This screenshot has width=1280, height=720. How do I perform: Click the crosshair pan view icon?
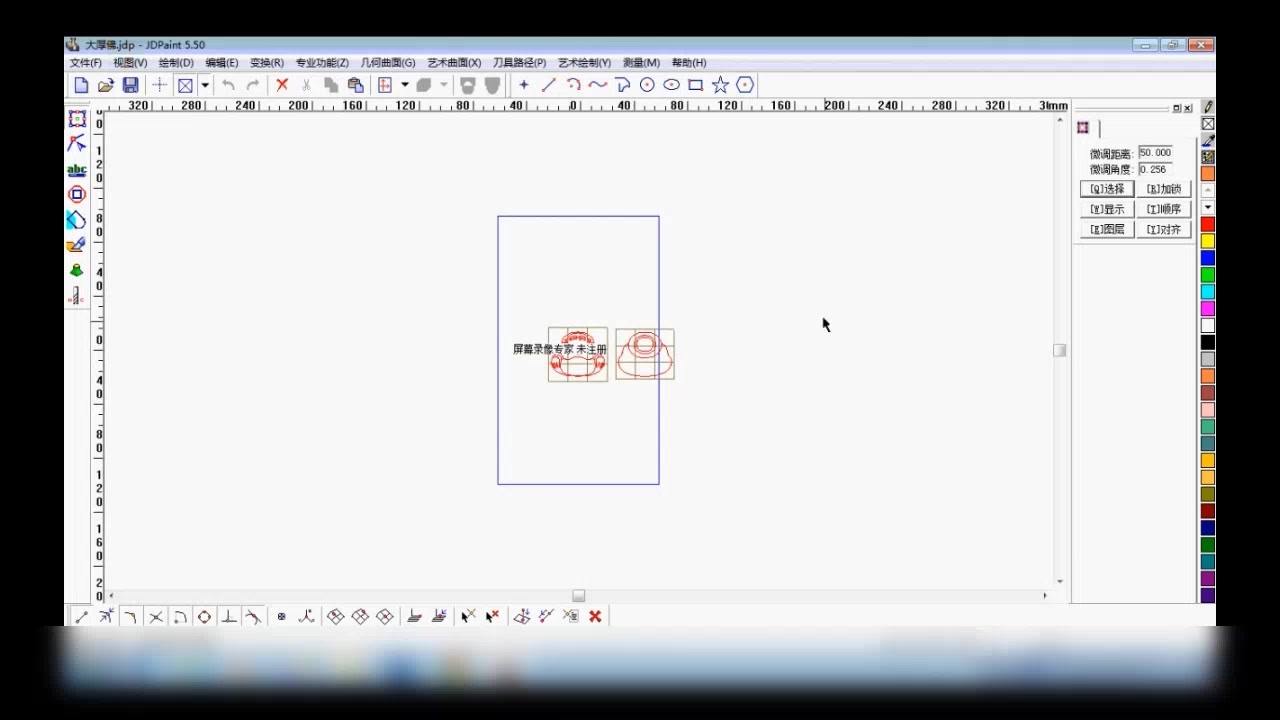159,85
